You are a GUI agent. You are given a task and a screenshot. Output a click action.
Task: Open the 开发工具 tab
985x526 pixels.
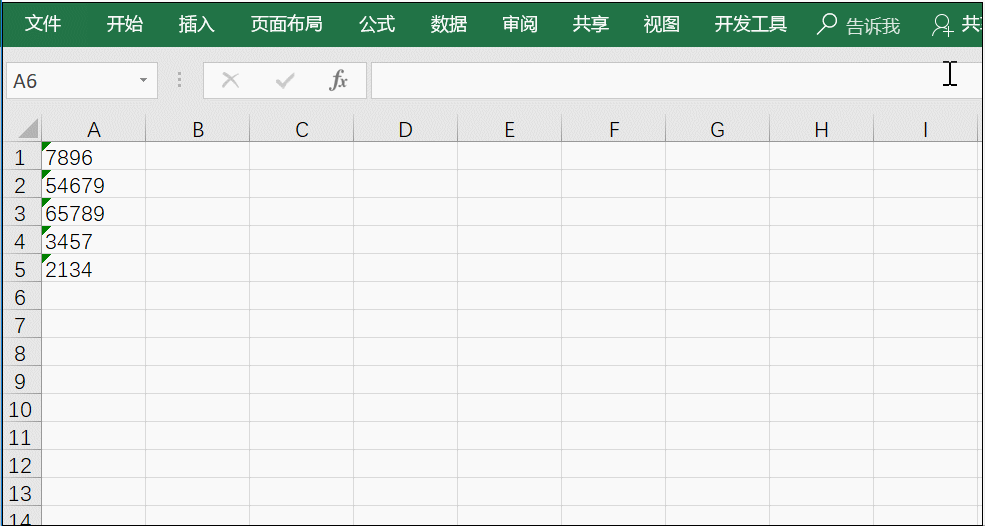[x=751, y=25]
